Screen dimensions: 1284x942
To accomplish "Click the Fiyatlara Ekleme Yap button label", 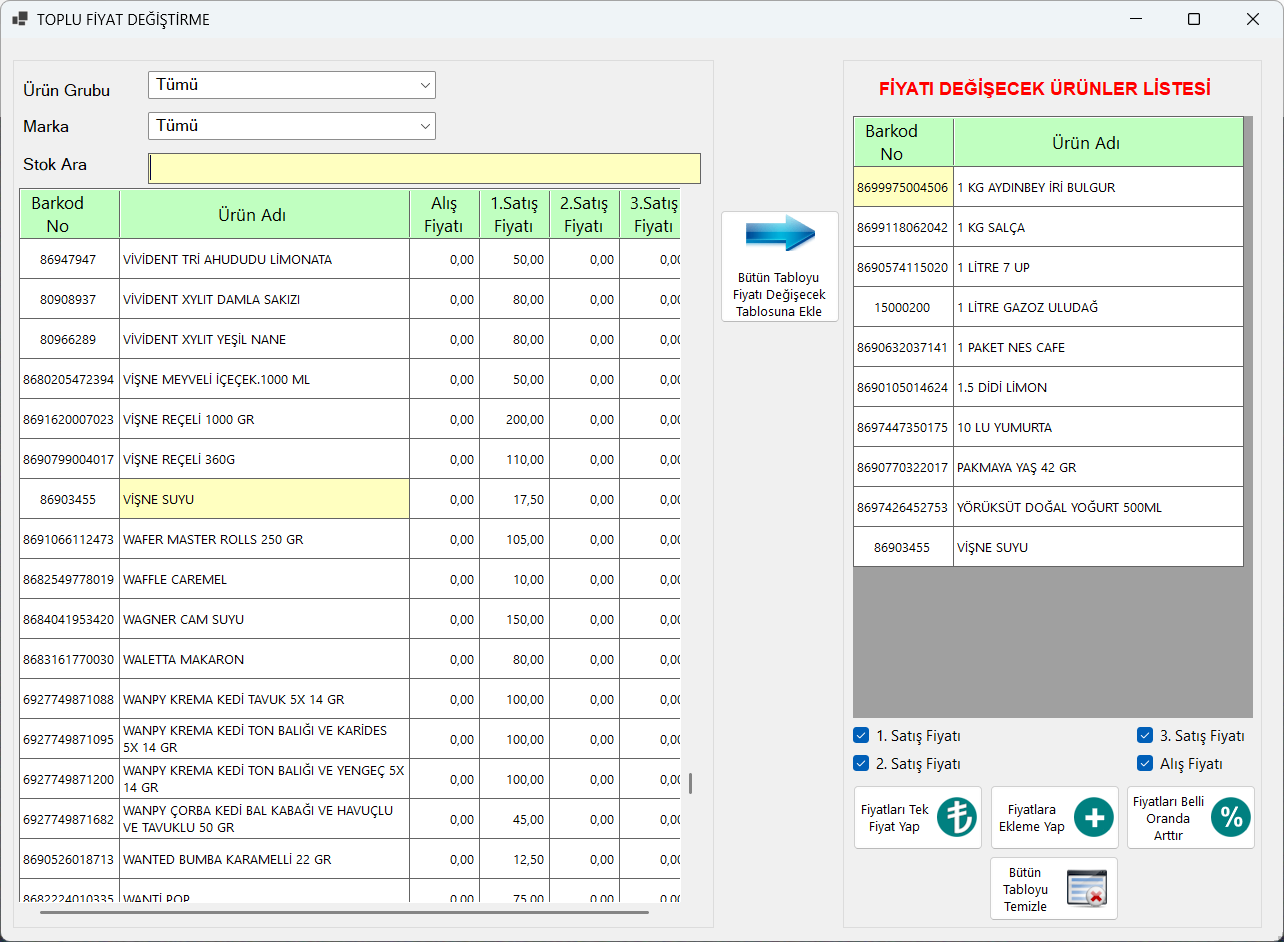I will (x=1032, y=818).
